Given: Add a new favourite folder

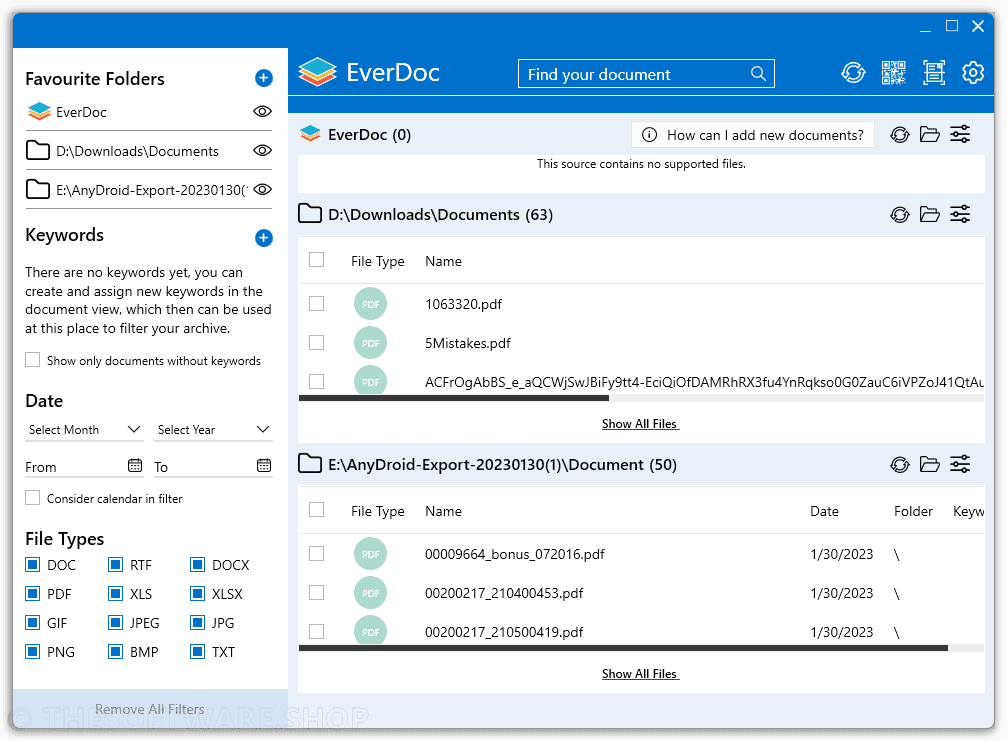Looking at the screenshot, I should pos(263,78).
